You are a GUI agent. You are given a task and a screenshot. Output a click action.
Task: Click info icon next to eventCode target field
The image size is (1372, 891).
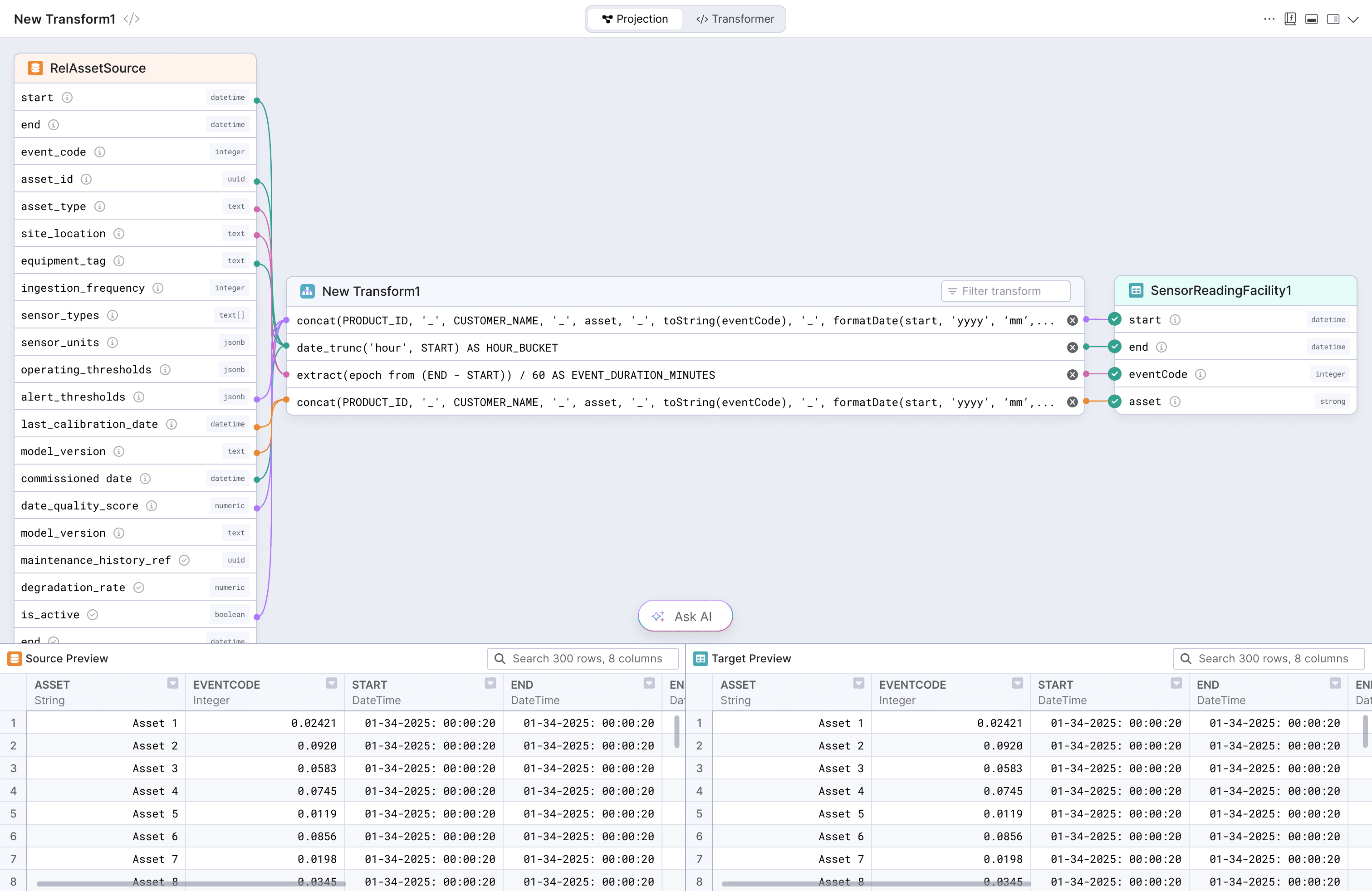(x=1200, y=375)
